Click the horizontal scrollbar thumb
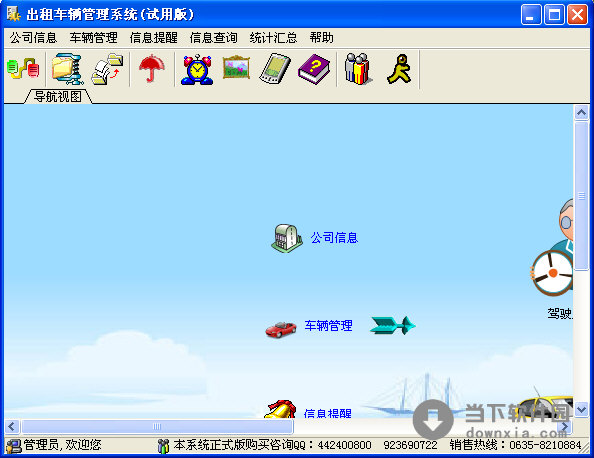Viewport: 594px width, 458px height. [x=157, y=427]
